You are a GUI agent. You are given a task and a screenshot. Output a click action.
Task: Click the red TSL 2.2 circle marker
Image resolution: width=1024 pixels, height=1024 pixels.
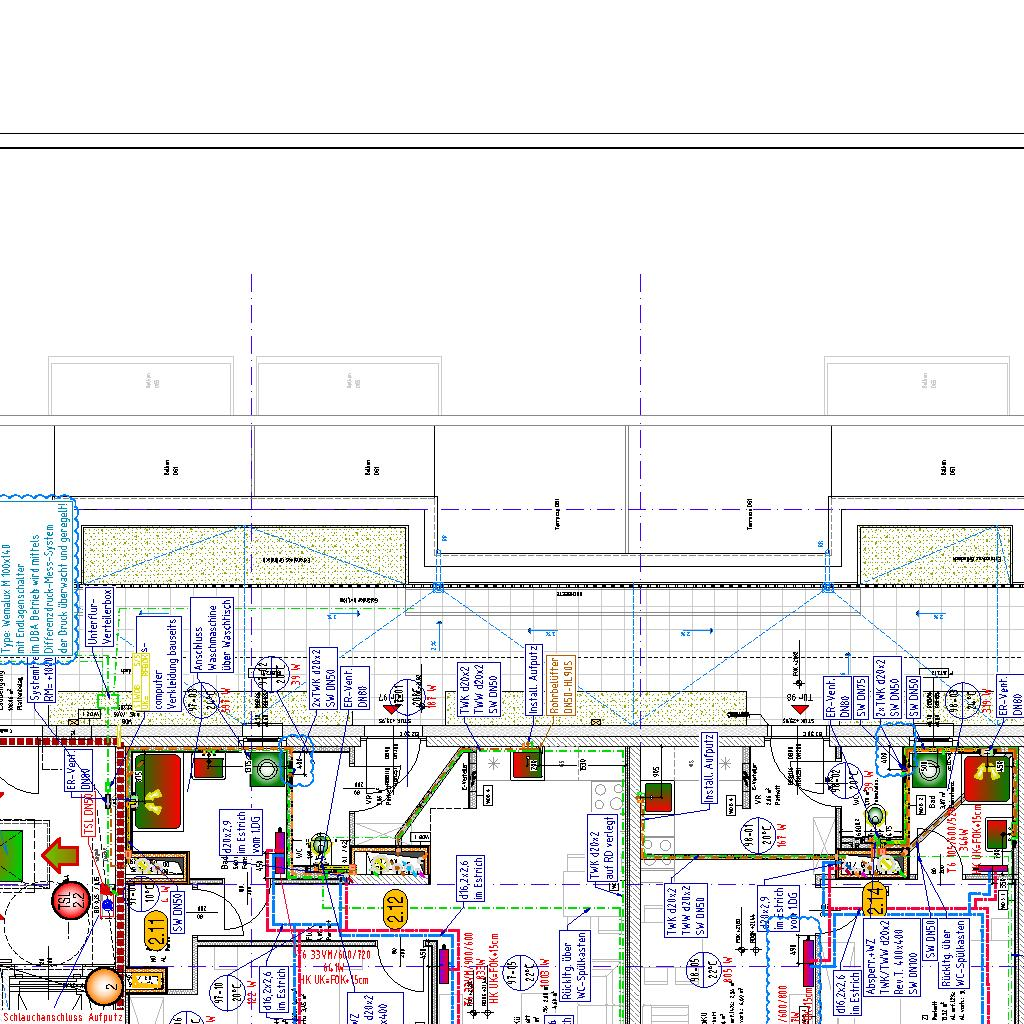(x=71, y=899)
